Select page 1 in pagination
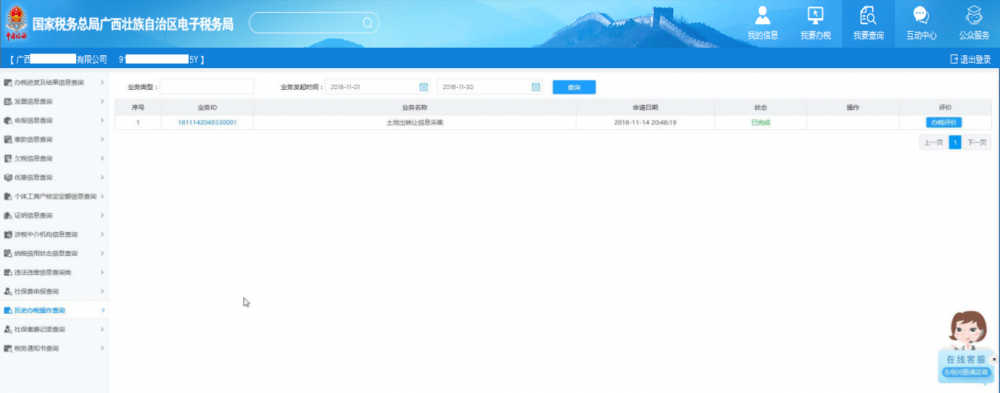 [x=955, y=142]
